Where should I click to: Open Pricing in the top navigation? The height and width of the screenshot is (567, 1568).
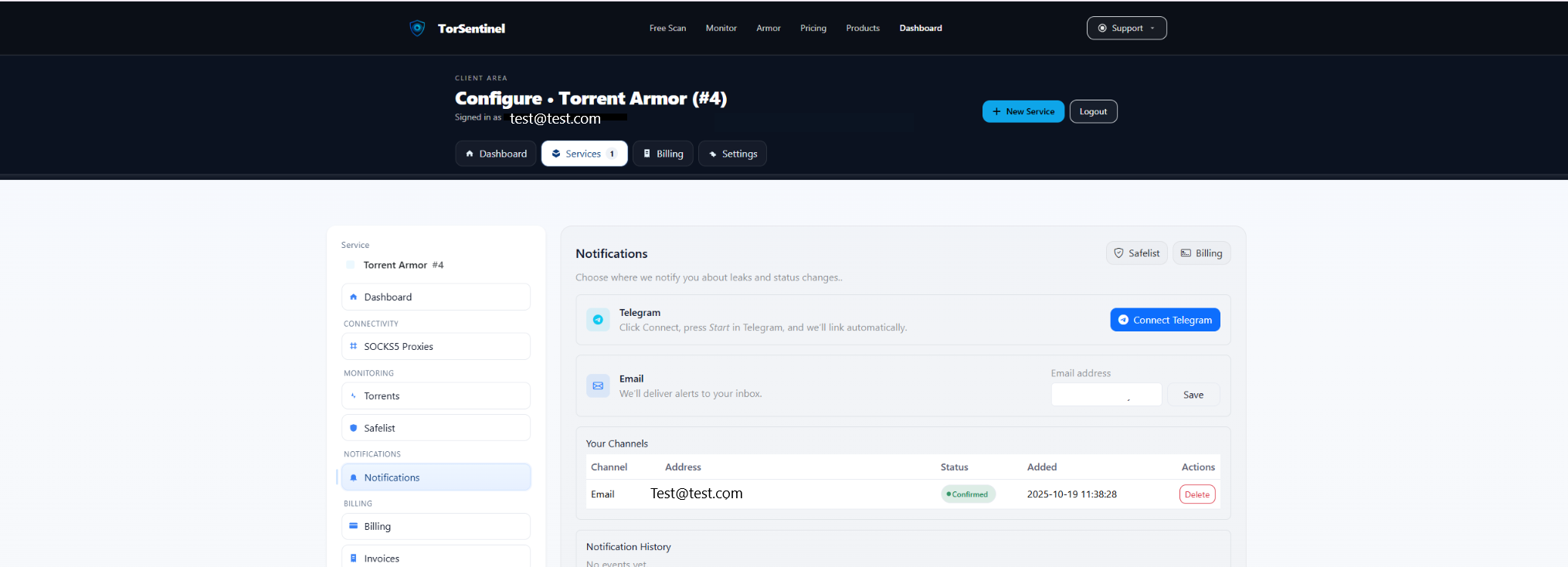813,29
